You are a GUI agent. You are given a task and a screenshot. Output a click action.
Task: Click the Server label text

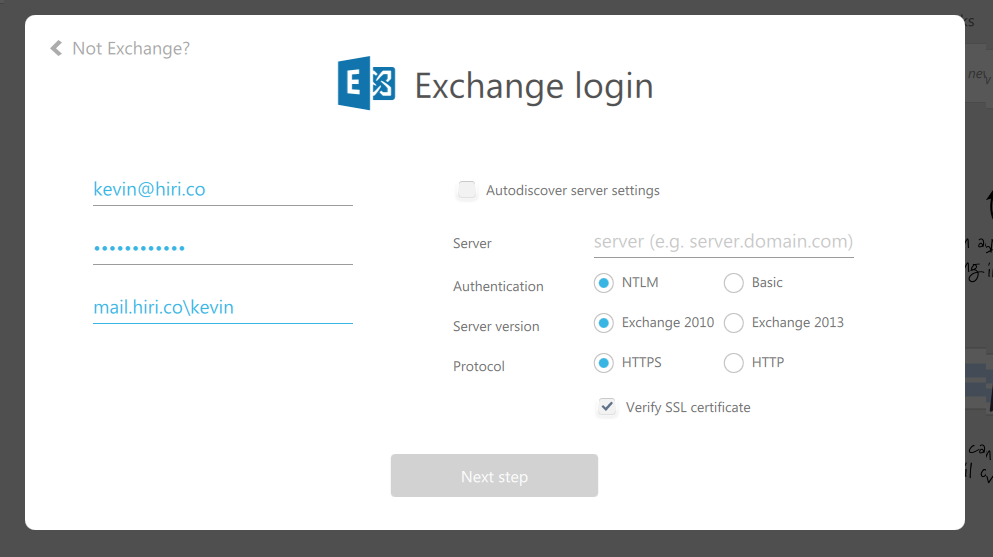coord(472,243)
